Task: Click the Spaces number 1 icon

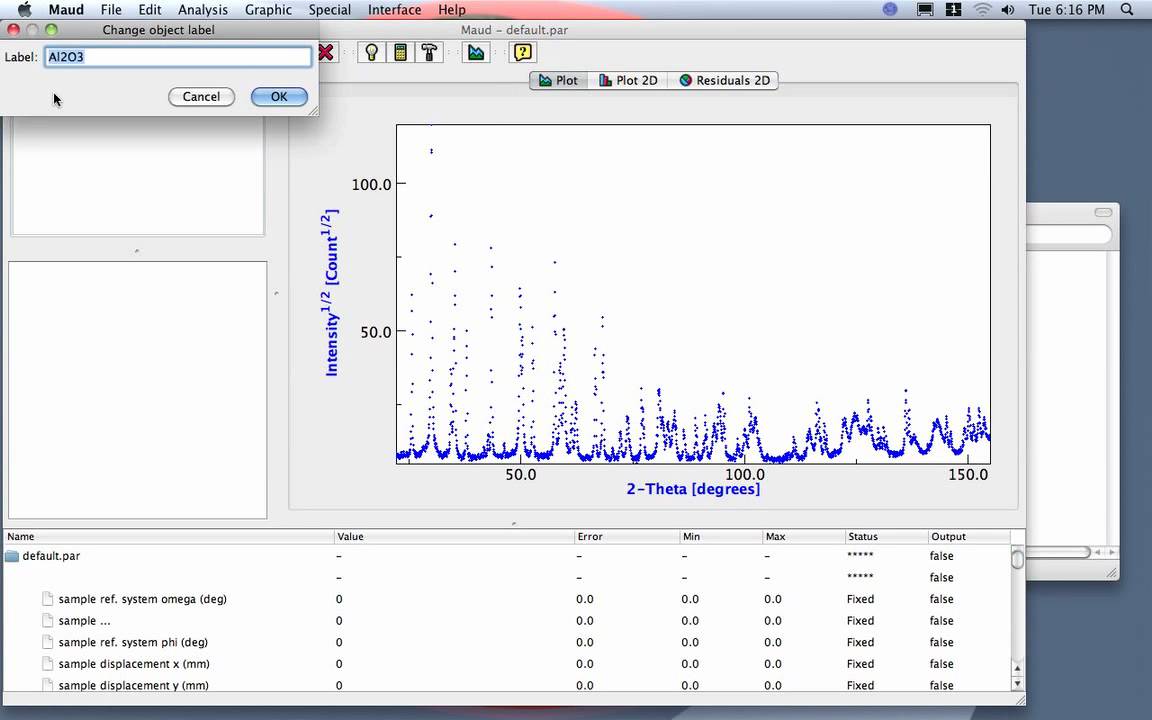Action: pos(954,10)
